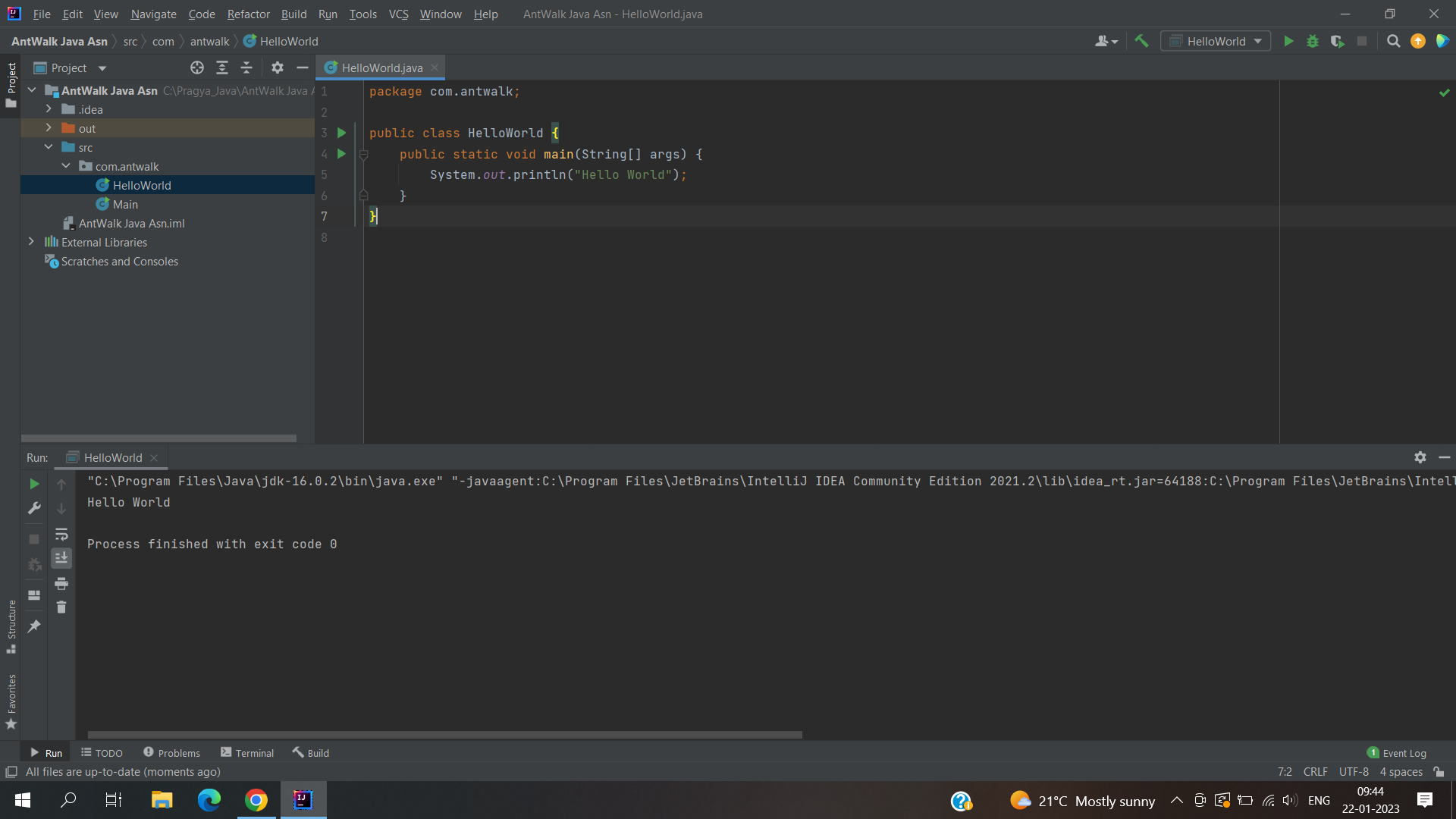This screenshot has height=819, width=1456.
Task: Click the Print icon in the Run console
Action: click(x=61, y=584)
